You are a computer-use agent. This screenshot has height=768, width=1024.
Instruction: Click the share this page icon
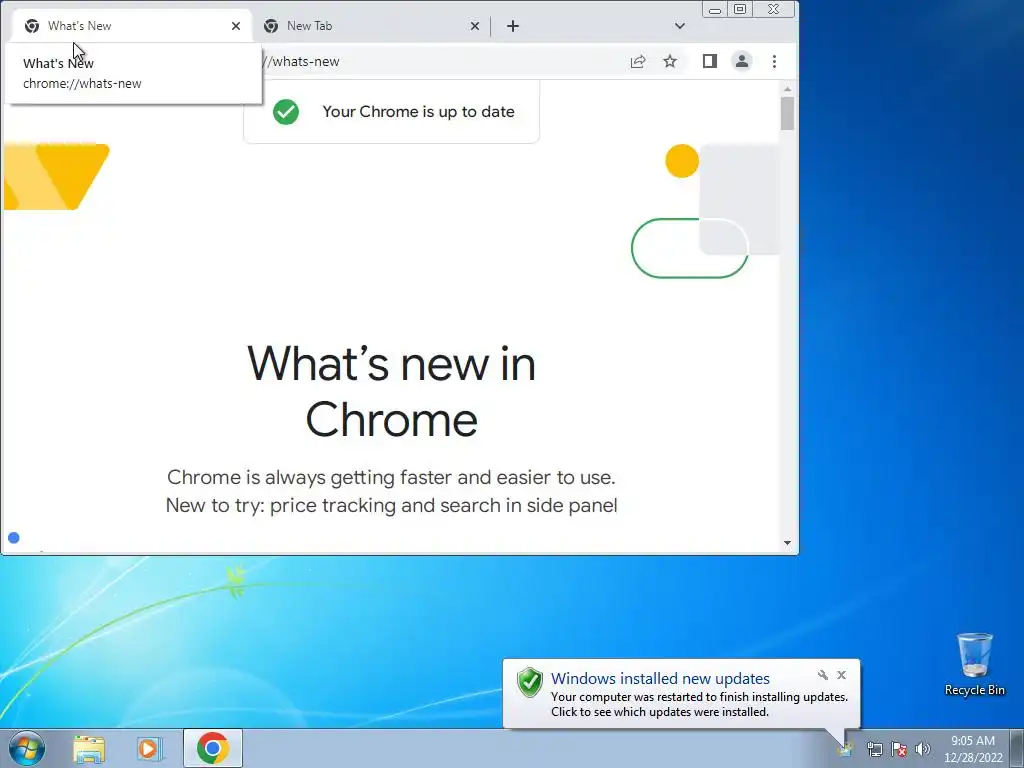tap(638, 61)
